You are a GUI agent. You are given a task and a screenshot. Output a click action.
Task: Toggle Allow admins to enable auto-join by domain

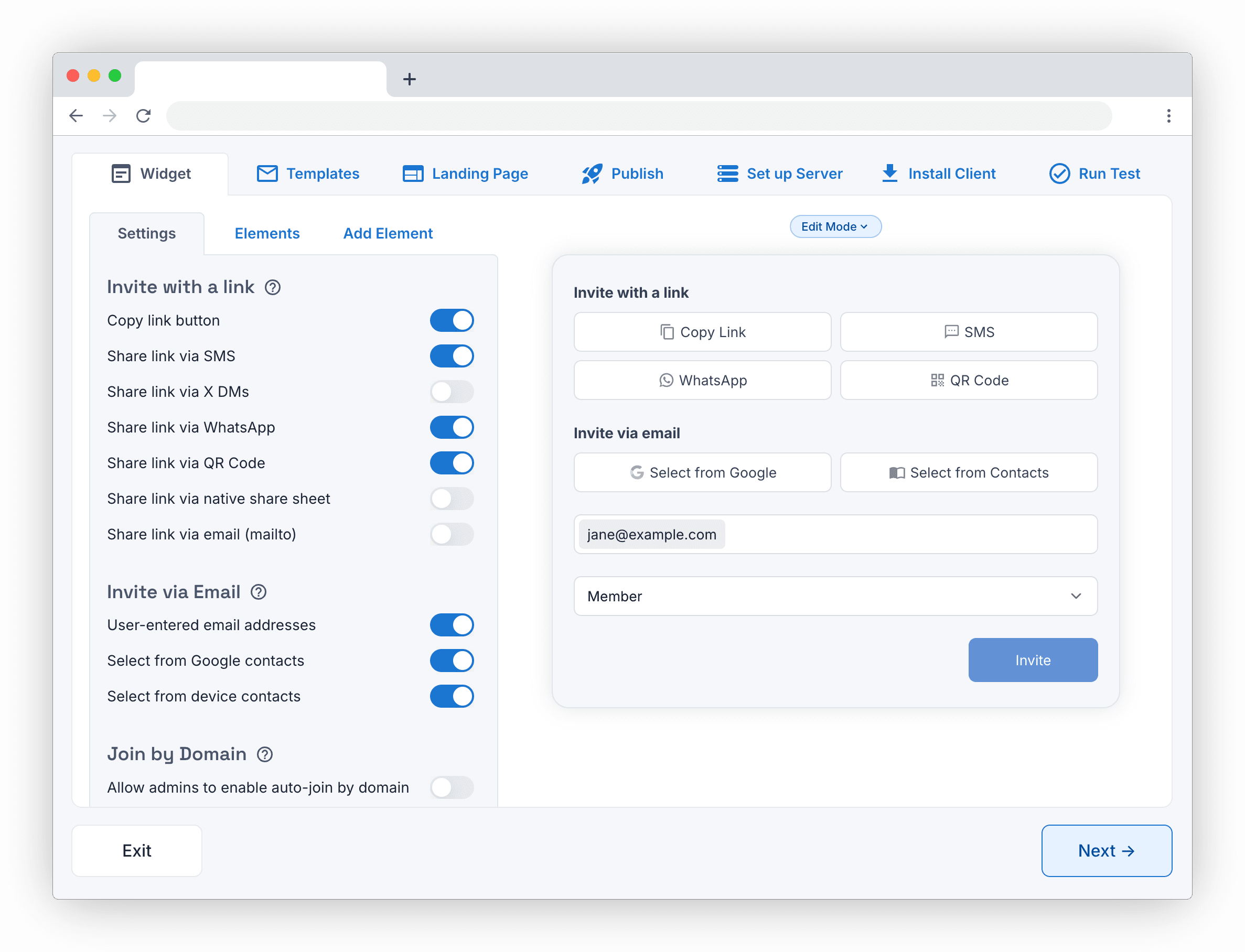452,787
